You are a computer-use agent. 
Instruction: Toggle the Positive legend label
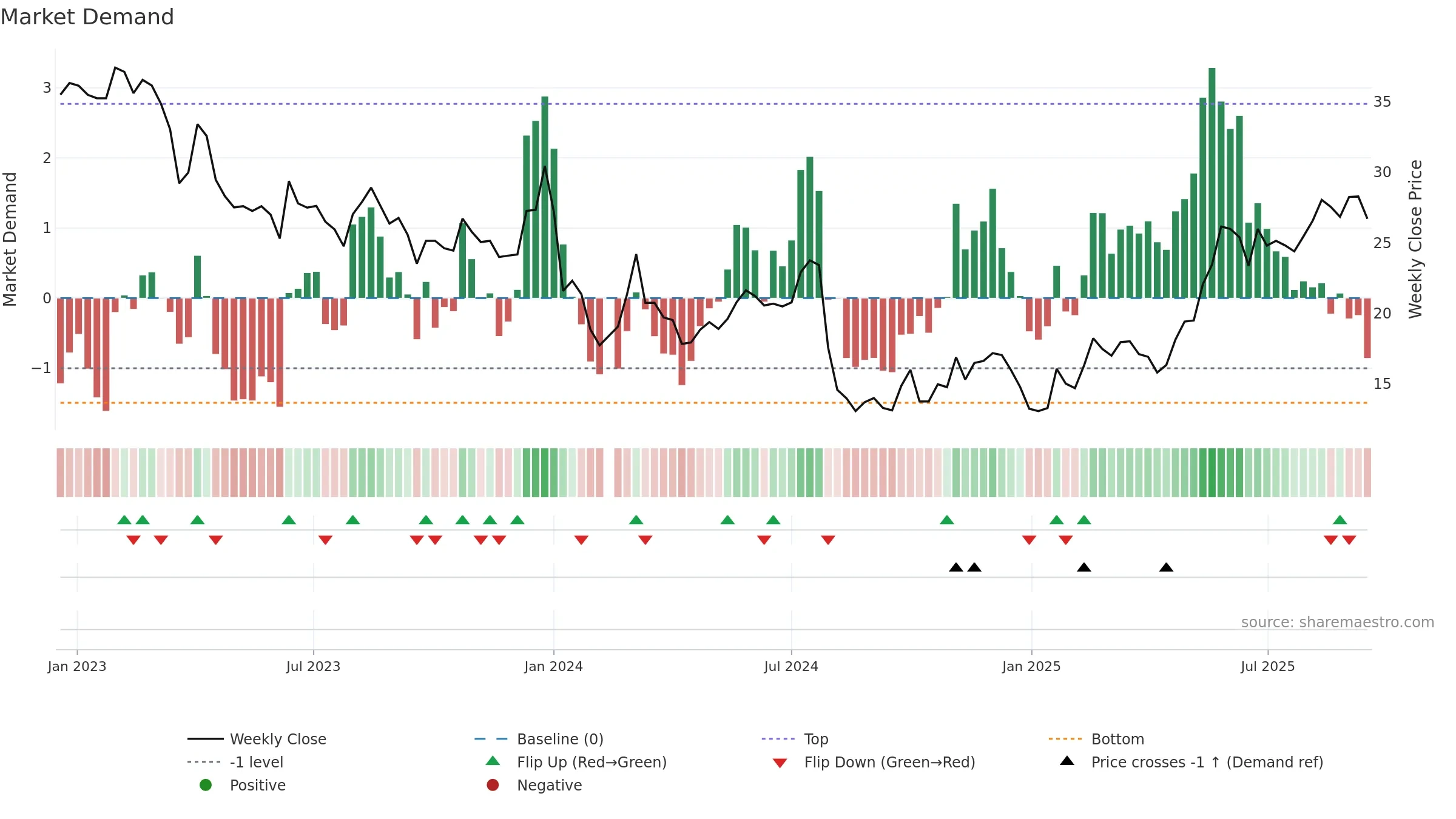257,785
